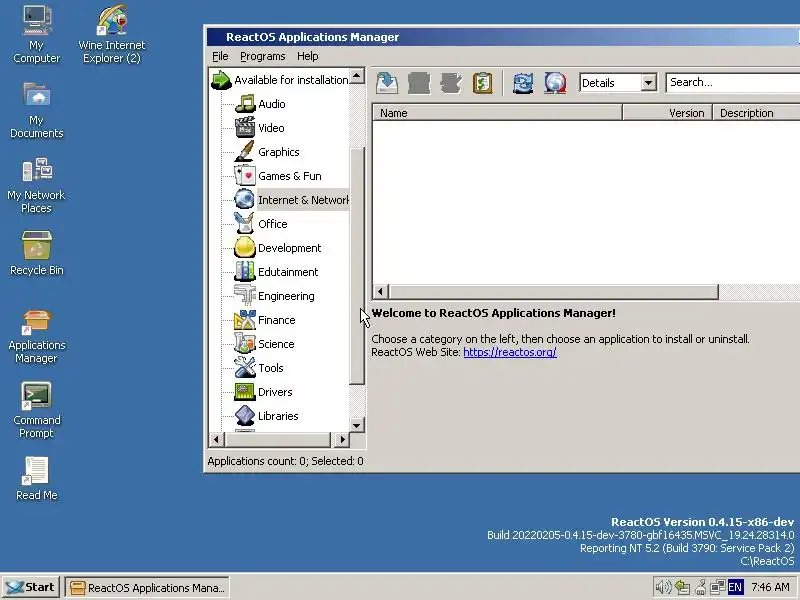Viewport: 800px width, 600px height.
Task: Open the Read Me desktop shortcut
Action: [37, 479]
